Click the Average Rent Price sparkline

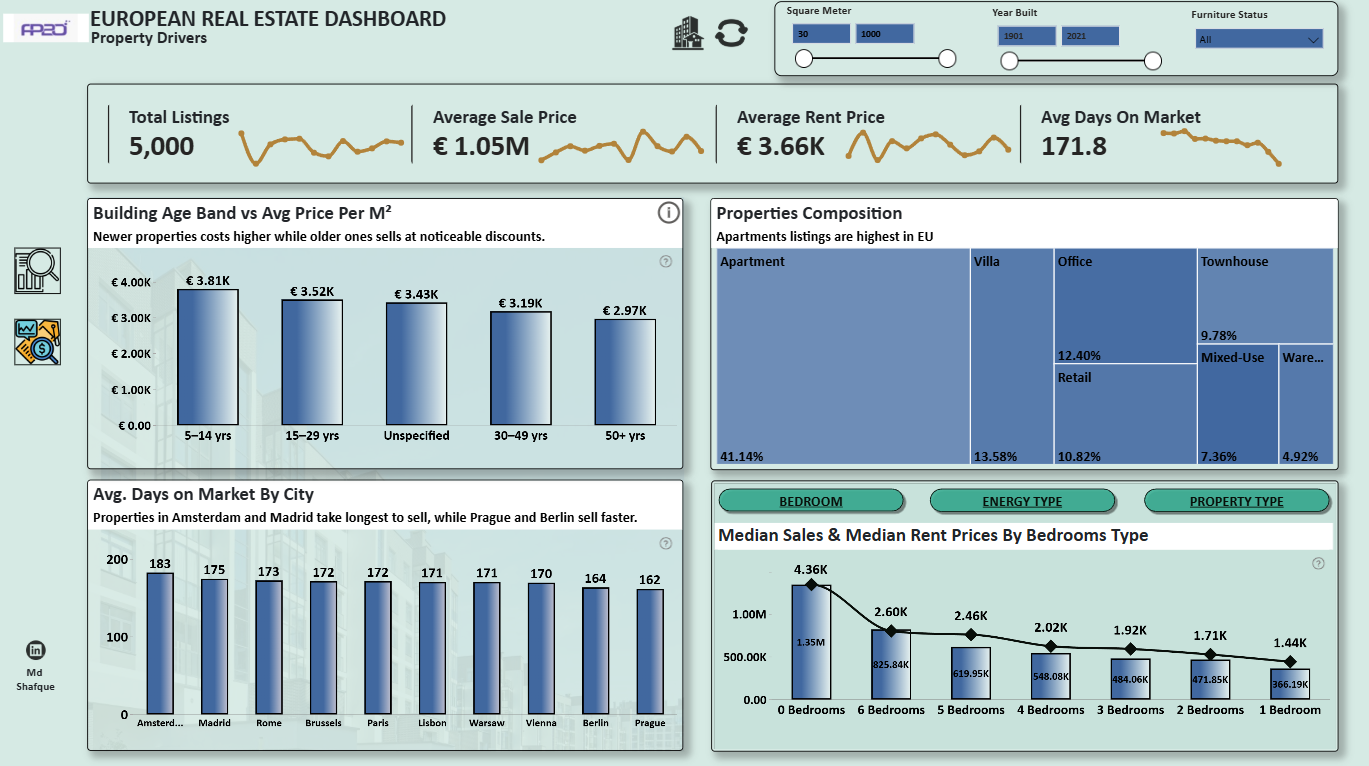click(x=929, y=146)
